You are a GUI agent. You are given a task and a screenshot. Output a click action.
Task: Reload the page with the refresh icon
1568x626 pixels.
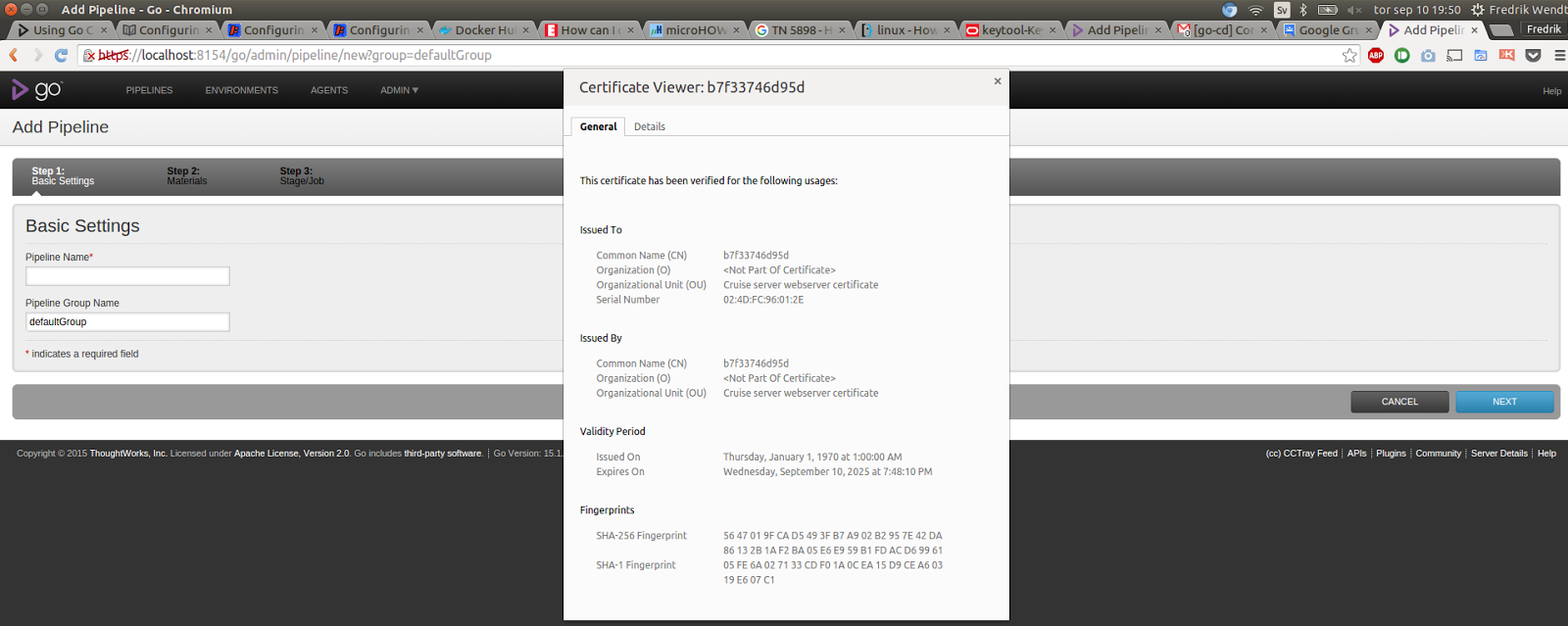coord(61,55)
